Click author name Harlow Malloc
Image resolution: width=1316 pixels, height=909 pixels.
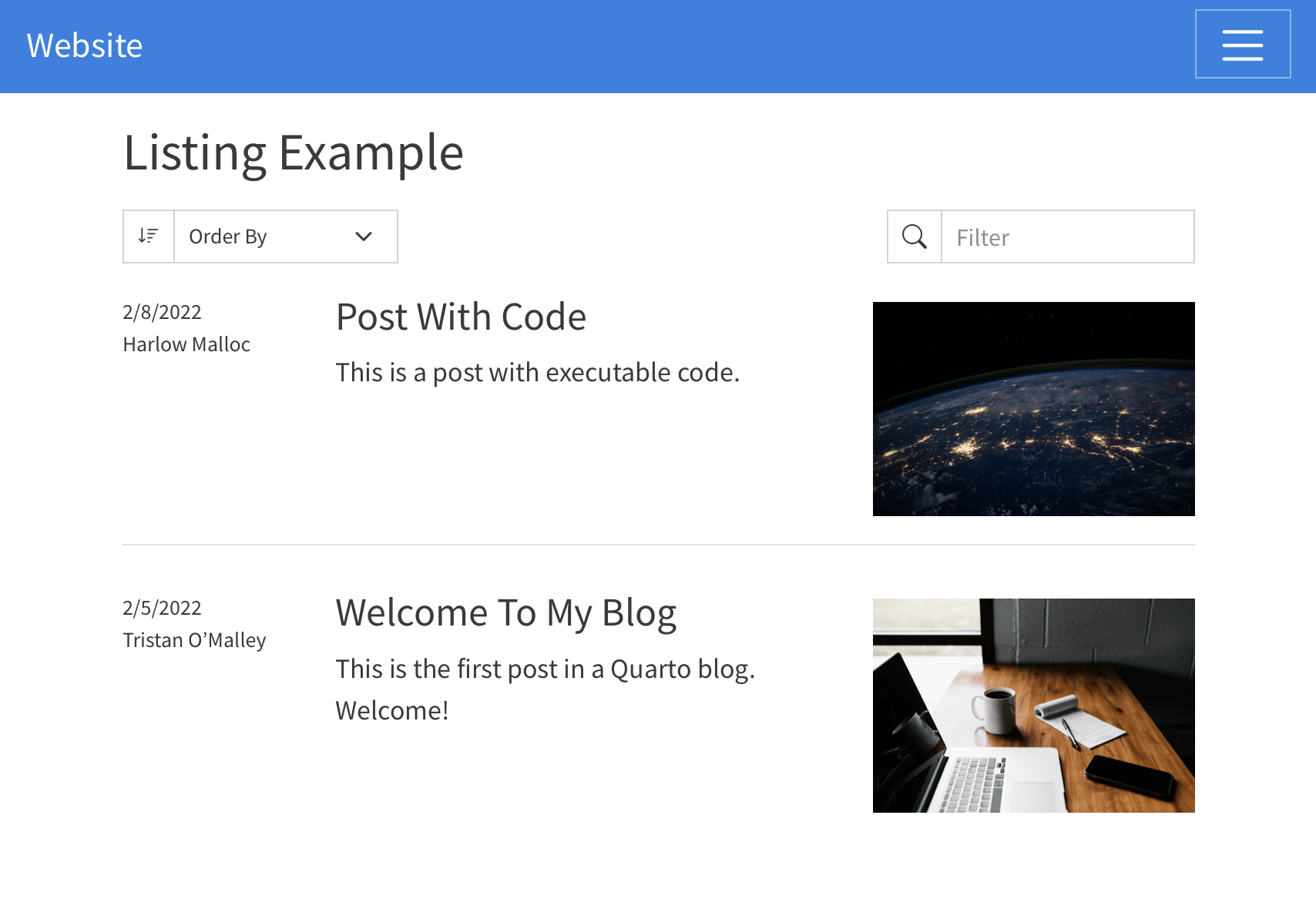(x=186, y=344)
